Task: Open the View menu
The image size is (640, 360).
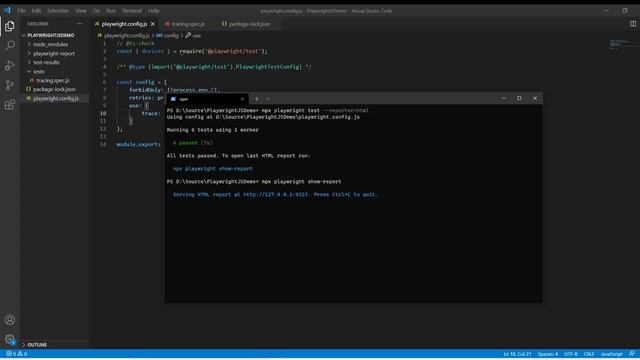Action: pyautogui.click(x=81, y=11)
